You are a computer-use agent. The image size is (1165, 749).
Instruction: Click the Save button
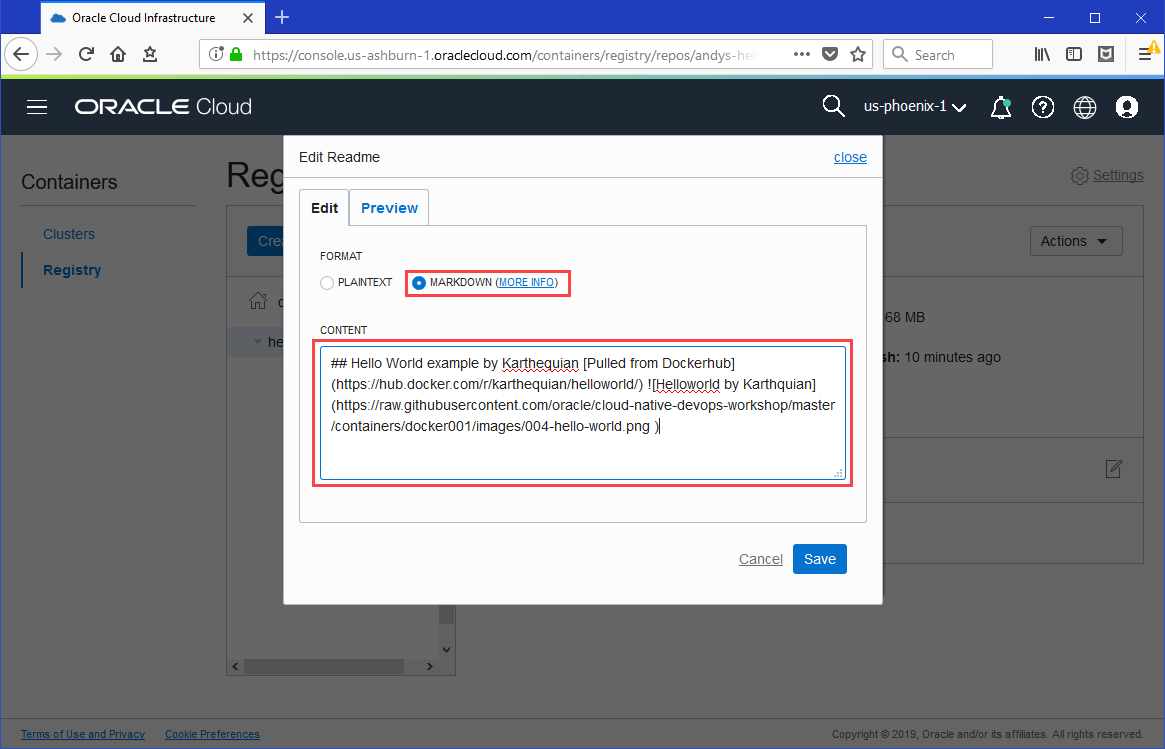click(820, 559)
